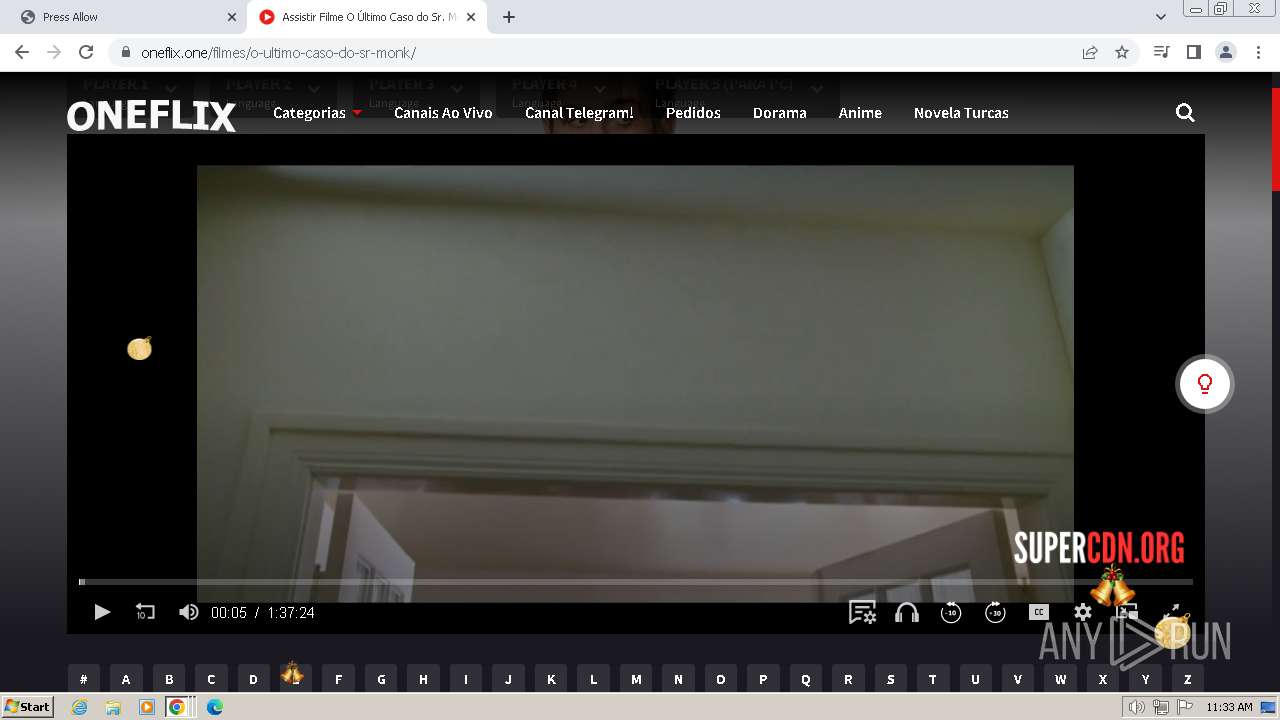This screenshot has width=1280, height=720.
Task: Open File Explorer from taskbar
Action: [113, 707]
